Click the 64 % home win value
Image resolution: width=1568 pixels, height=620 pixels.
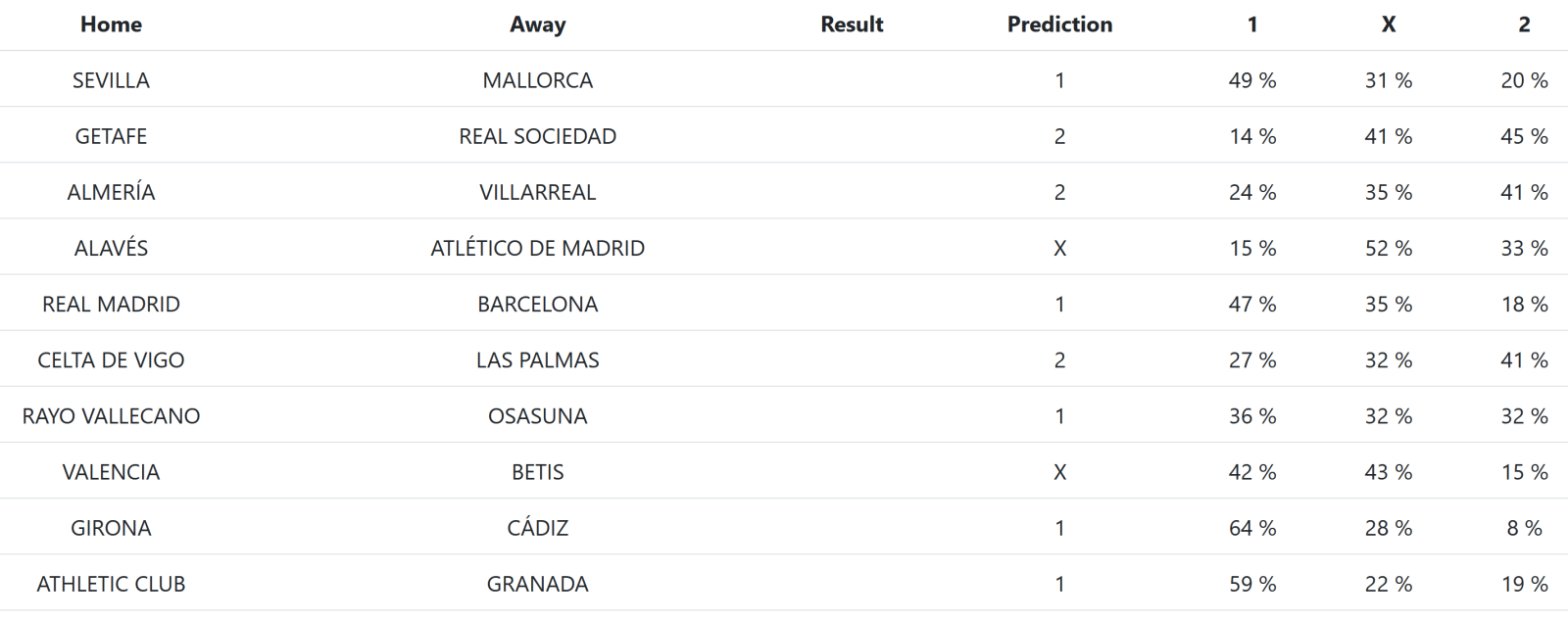(1252, 528)
